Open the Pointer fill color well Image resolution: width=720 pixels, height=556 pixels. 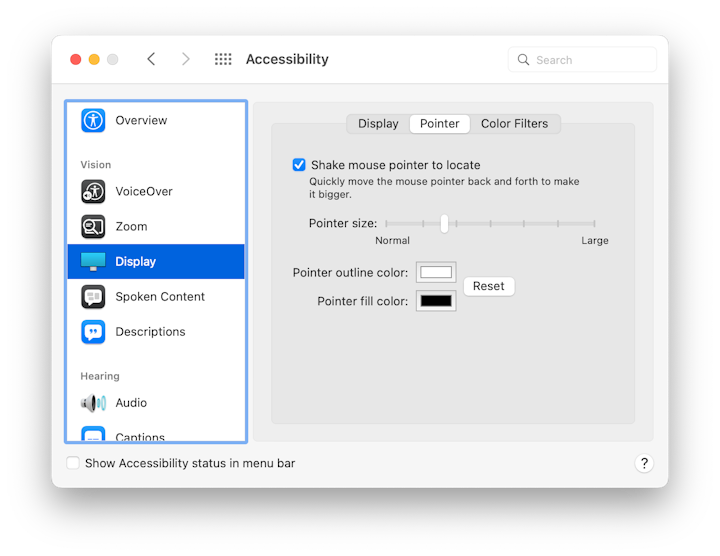tap(436, 301)
